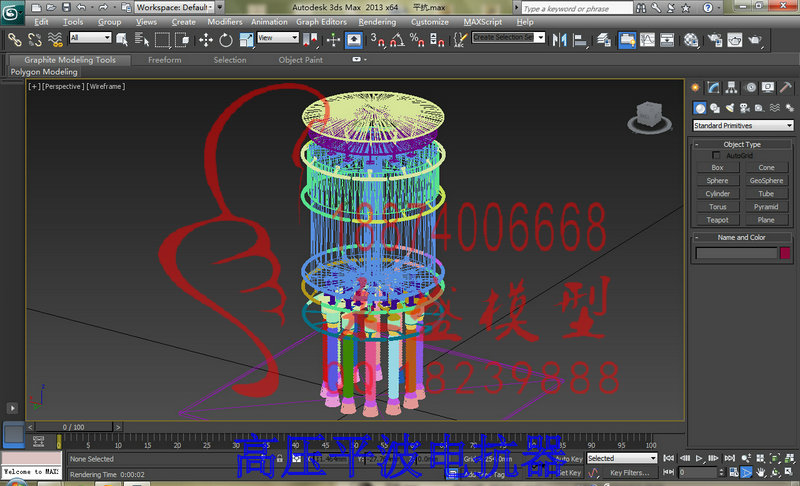Image resolution: width=800 pixels, height=486 pixels.
Task: Open the Rendering menu
Action: coord(377,22)
